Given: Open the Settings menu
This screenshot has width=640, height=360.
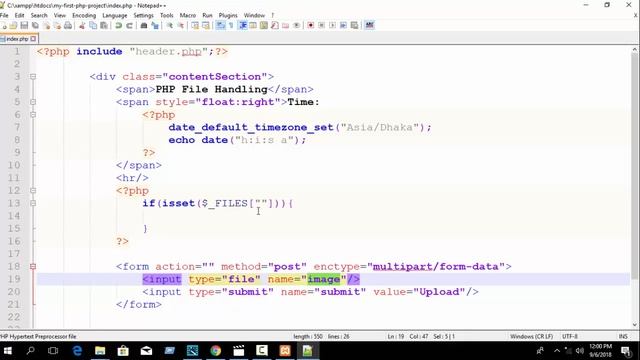Looking at the screenshot, I should click(x=143, y=15).
